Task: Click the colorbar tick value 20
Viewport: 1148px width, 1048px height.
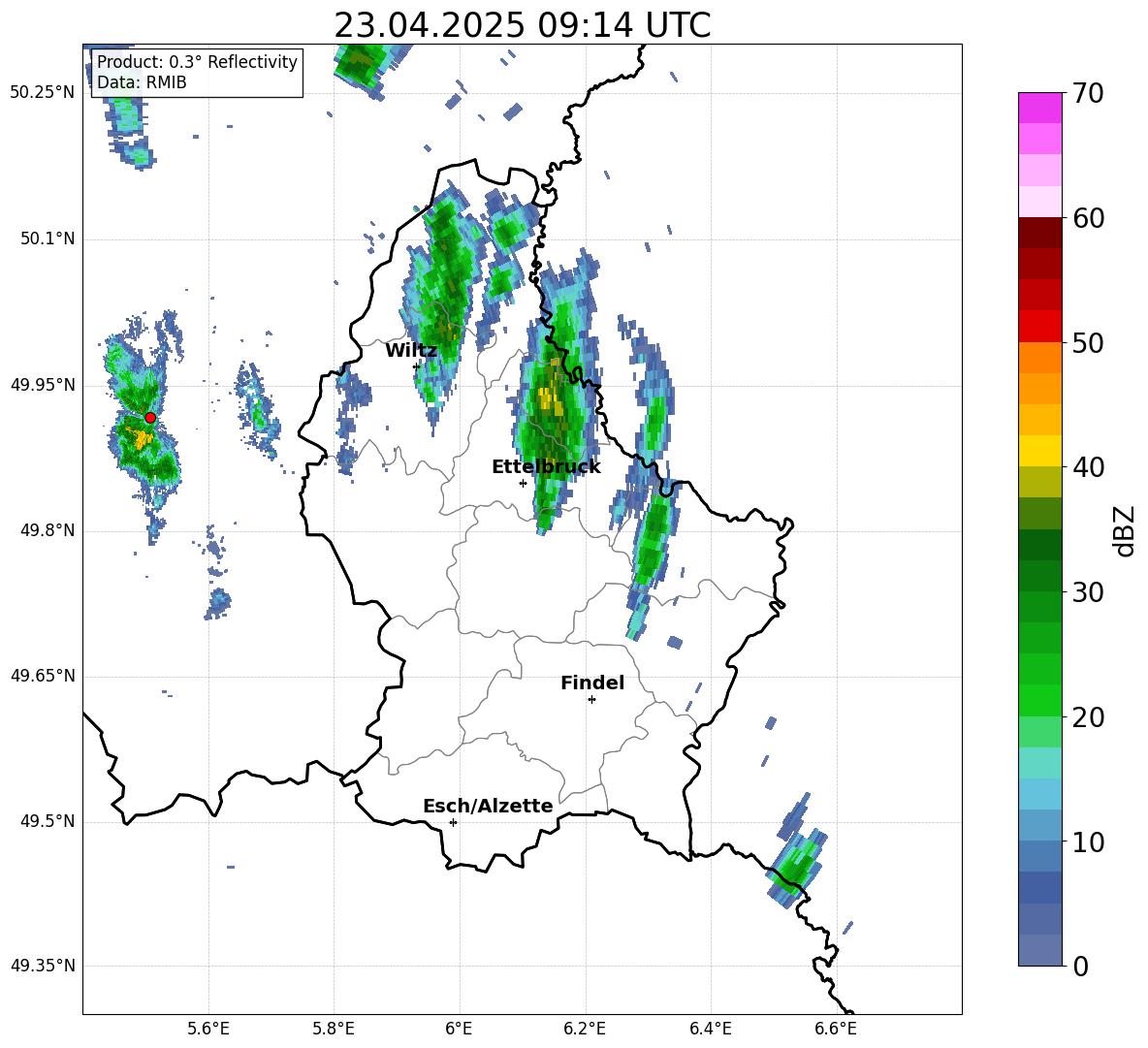Action: point(1088,717)
